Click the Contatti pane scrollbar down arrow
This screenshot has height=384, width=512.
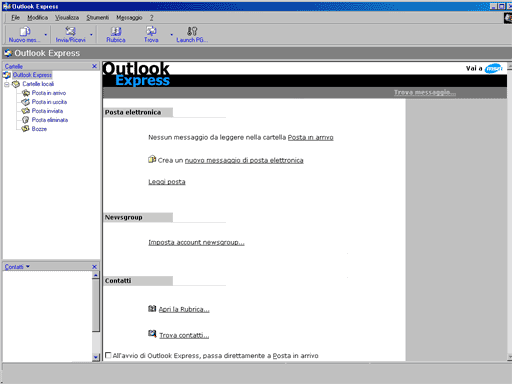96,358
